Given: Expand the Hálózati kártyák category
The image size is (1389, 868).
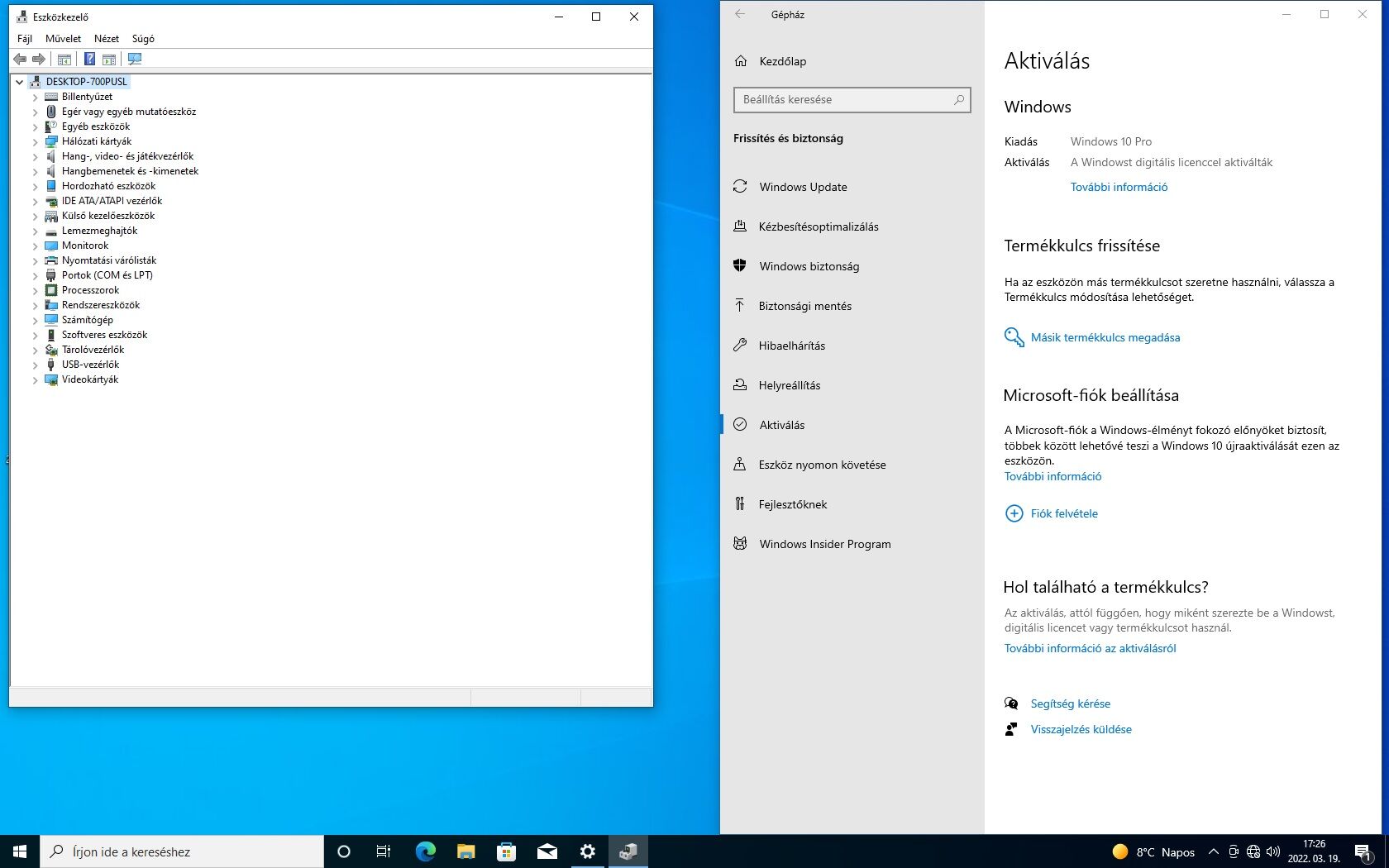Looking at the screenshot, I should [x=35, y=141].
